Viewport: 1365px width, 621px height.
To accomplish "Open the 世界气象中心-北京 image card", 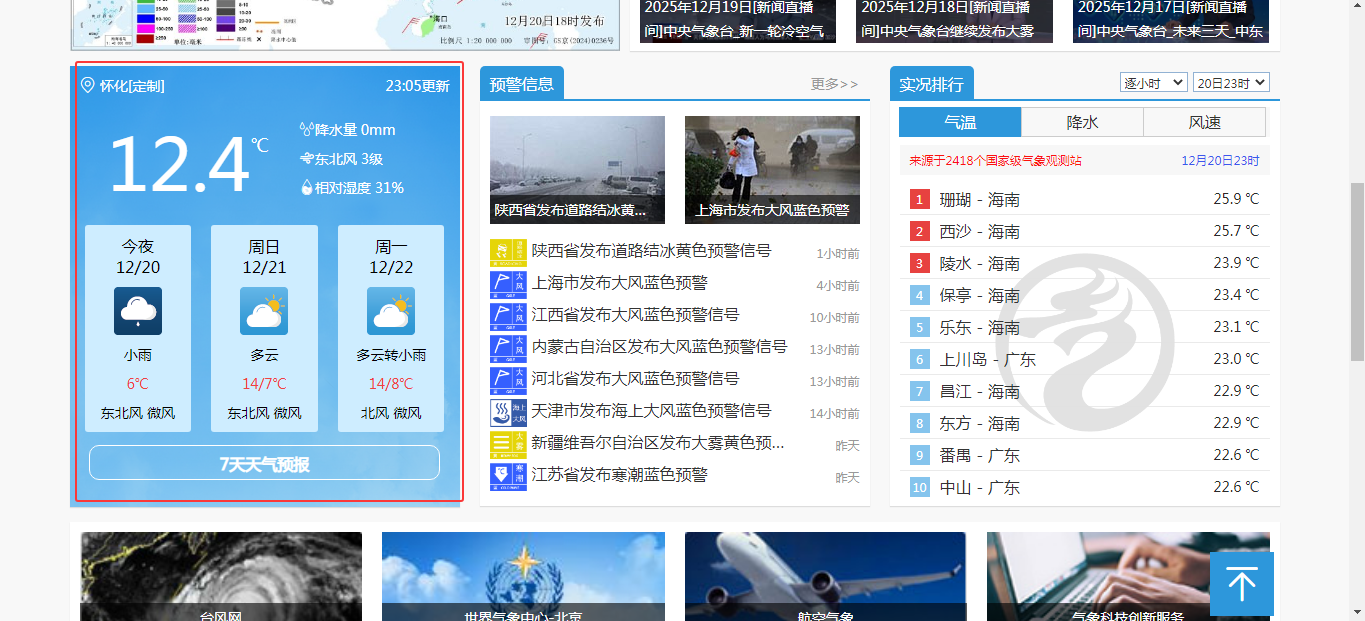I will pos(524,576).
